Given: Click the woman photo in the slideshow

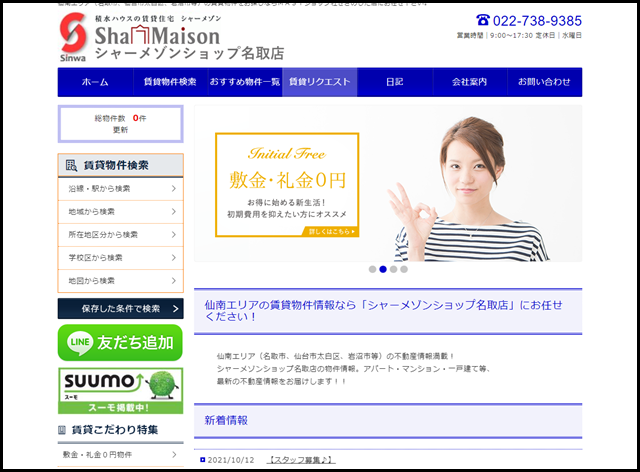Looking at the screenshot, I should click(469, 190).
